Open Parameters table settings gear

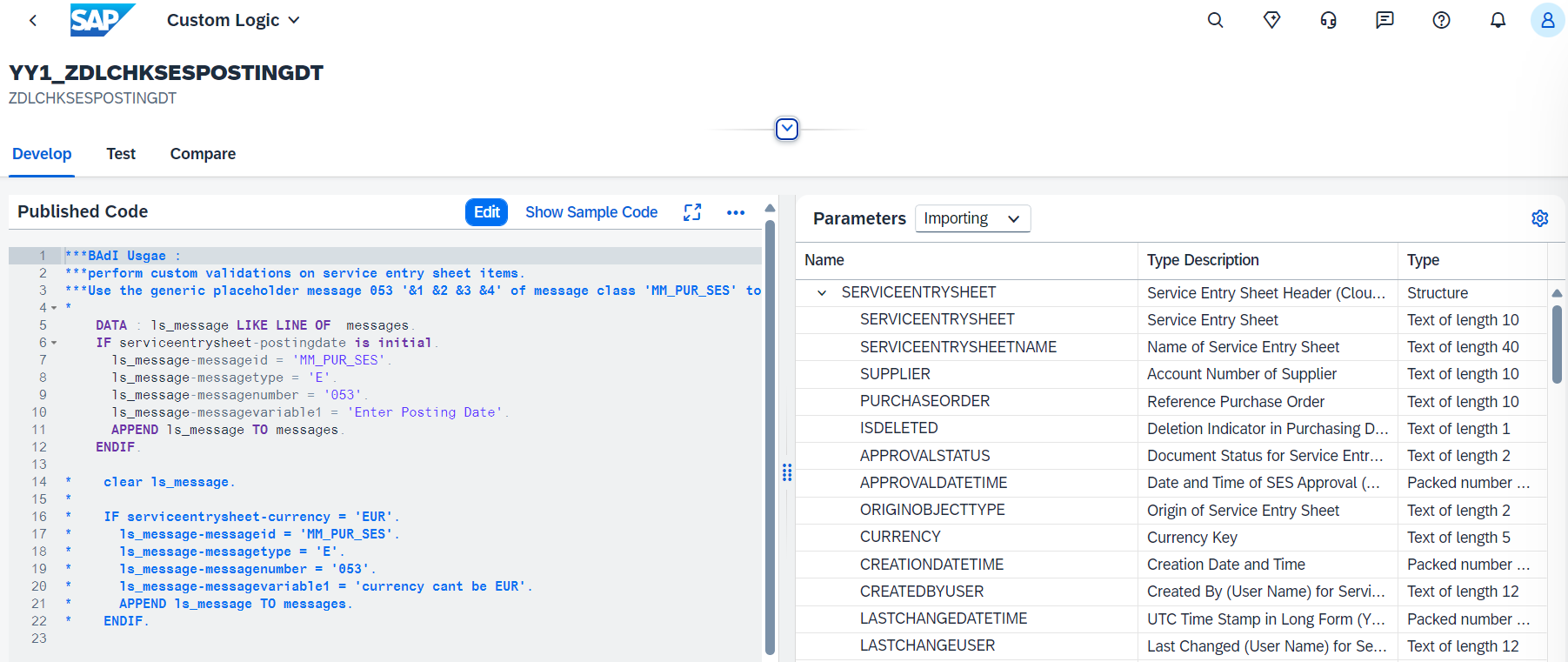[1540, 218]
